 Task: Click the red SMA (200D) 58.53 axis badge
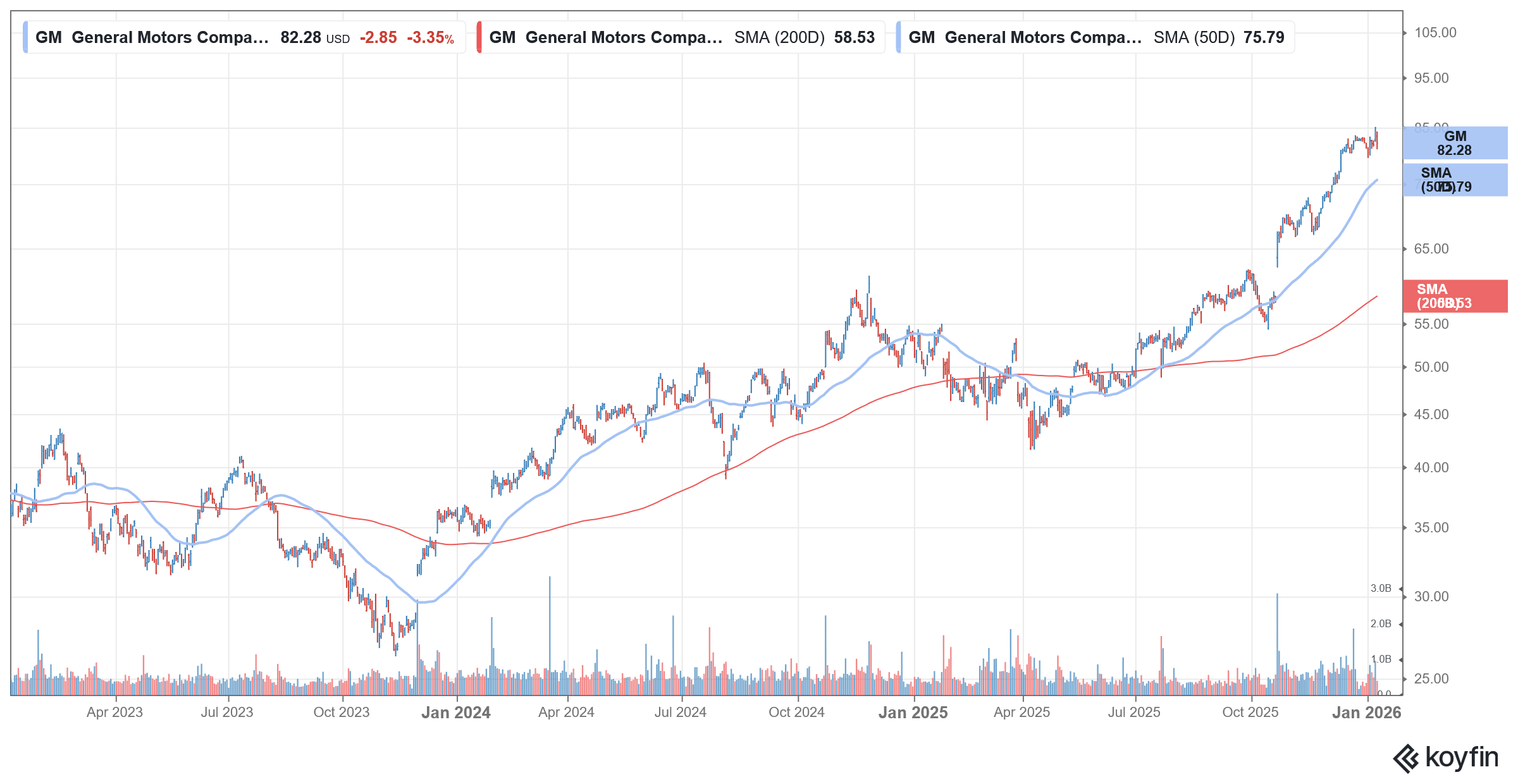pos(1455,297)
